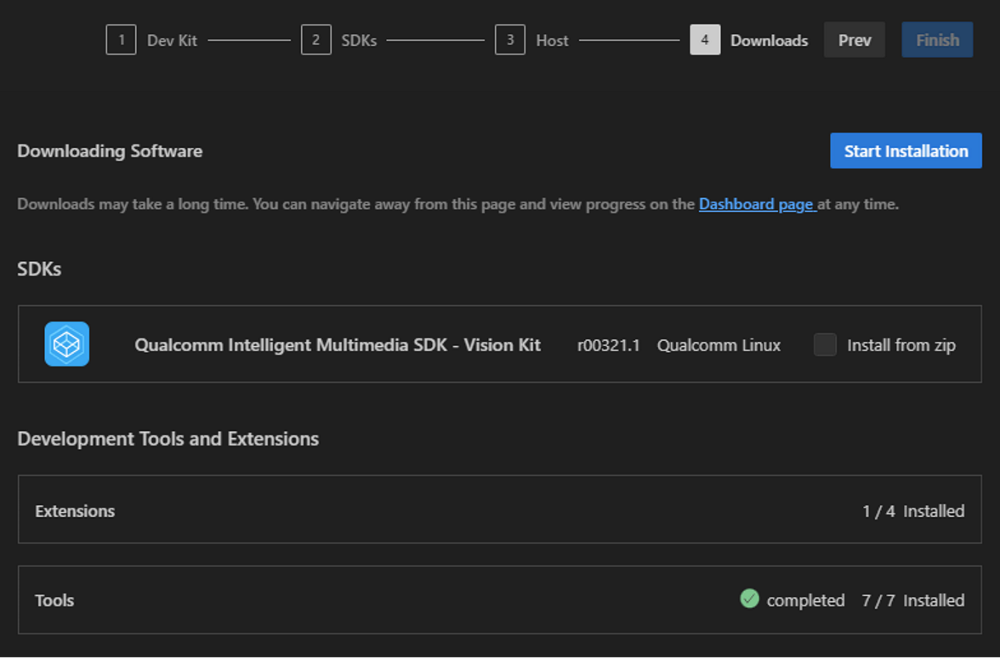
Task: Click the r00321.1 version label
Action: tap(608, 344)
